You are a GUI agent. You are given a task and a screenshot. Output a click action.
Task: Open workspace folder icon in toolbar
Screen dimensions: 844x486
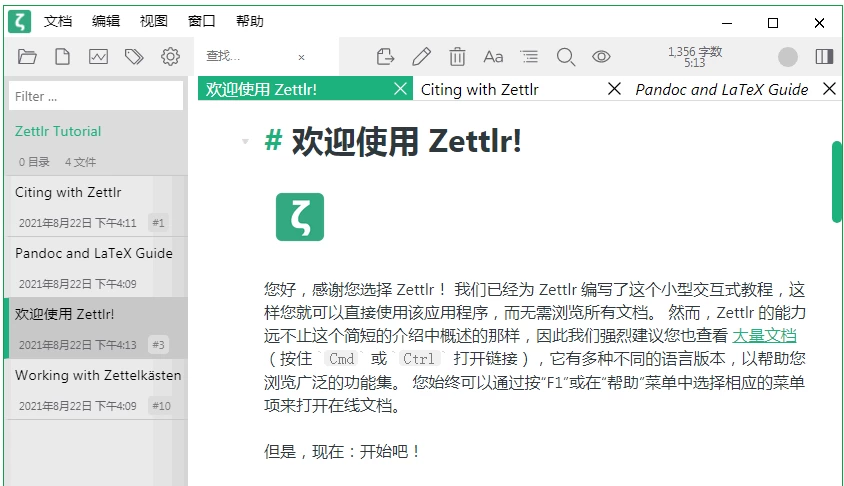point(27,57)
